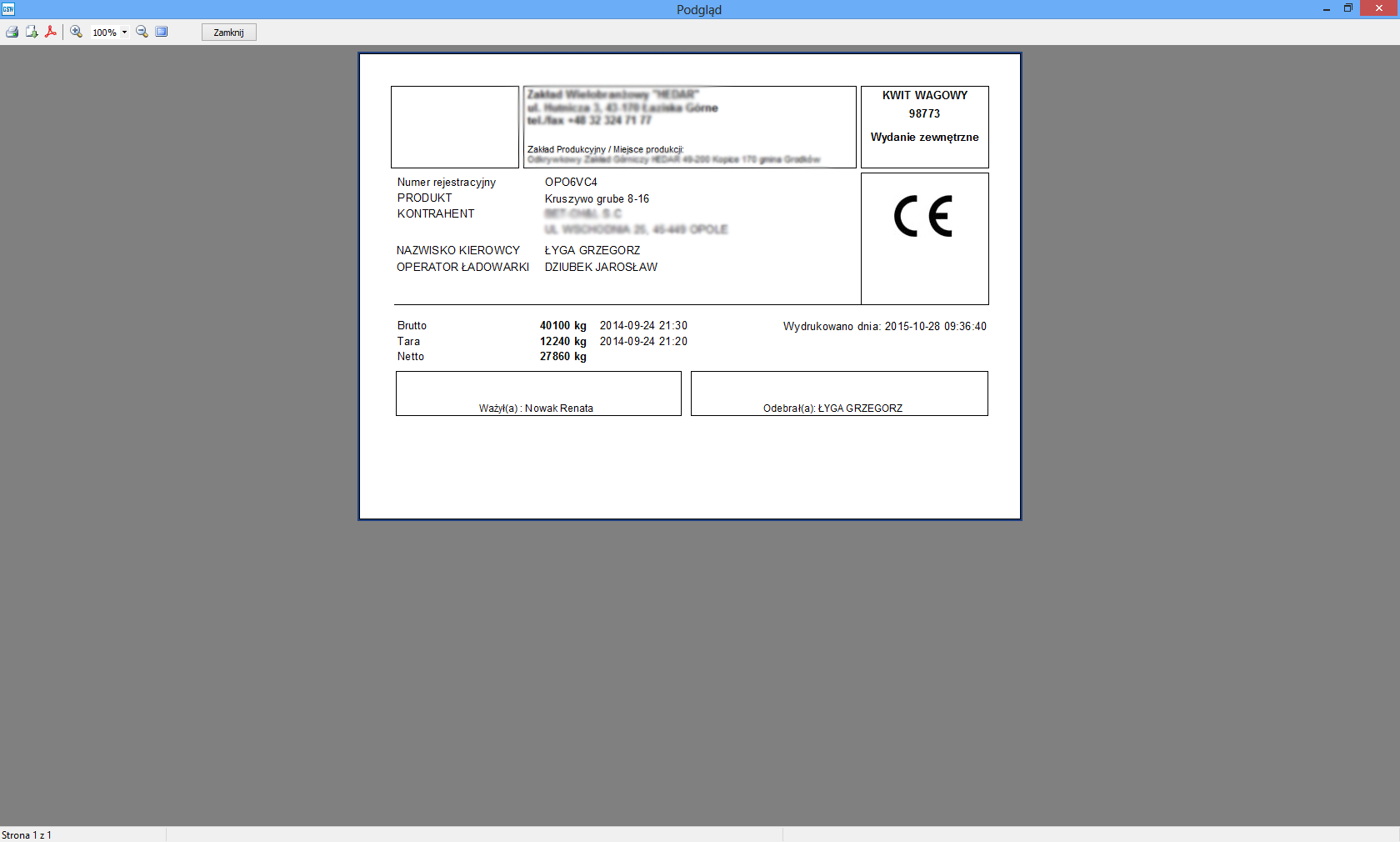Click the Strona 1 z 1 status text
Screen dimensions: 1400x842
[27, 834]
